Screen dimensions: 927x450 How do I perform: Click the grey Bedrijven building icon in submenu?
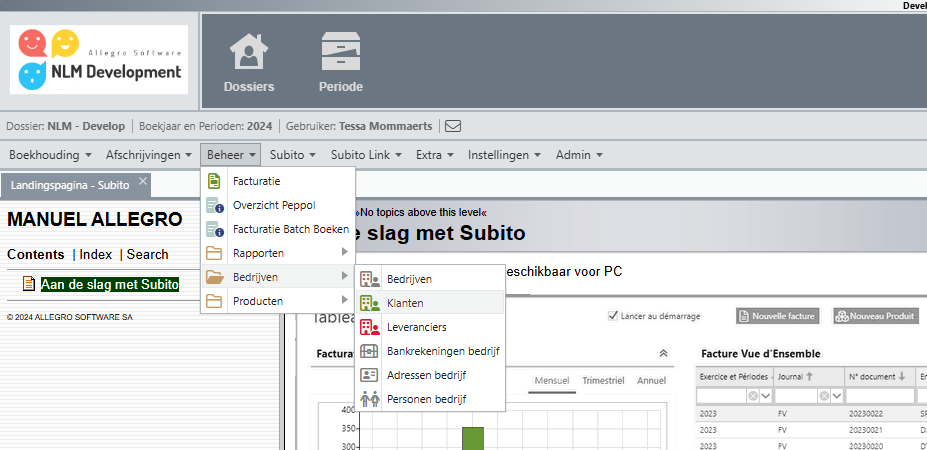coord(369,279)
